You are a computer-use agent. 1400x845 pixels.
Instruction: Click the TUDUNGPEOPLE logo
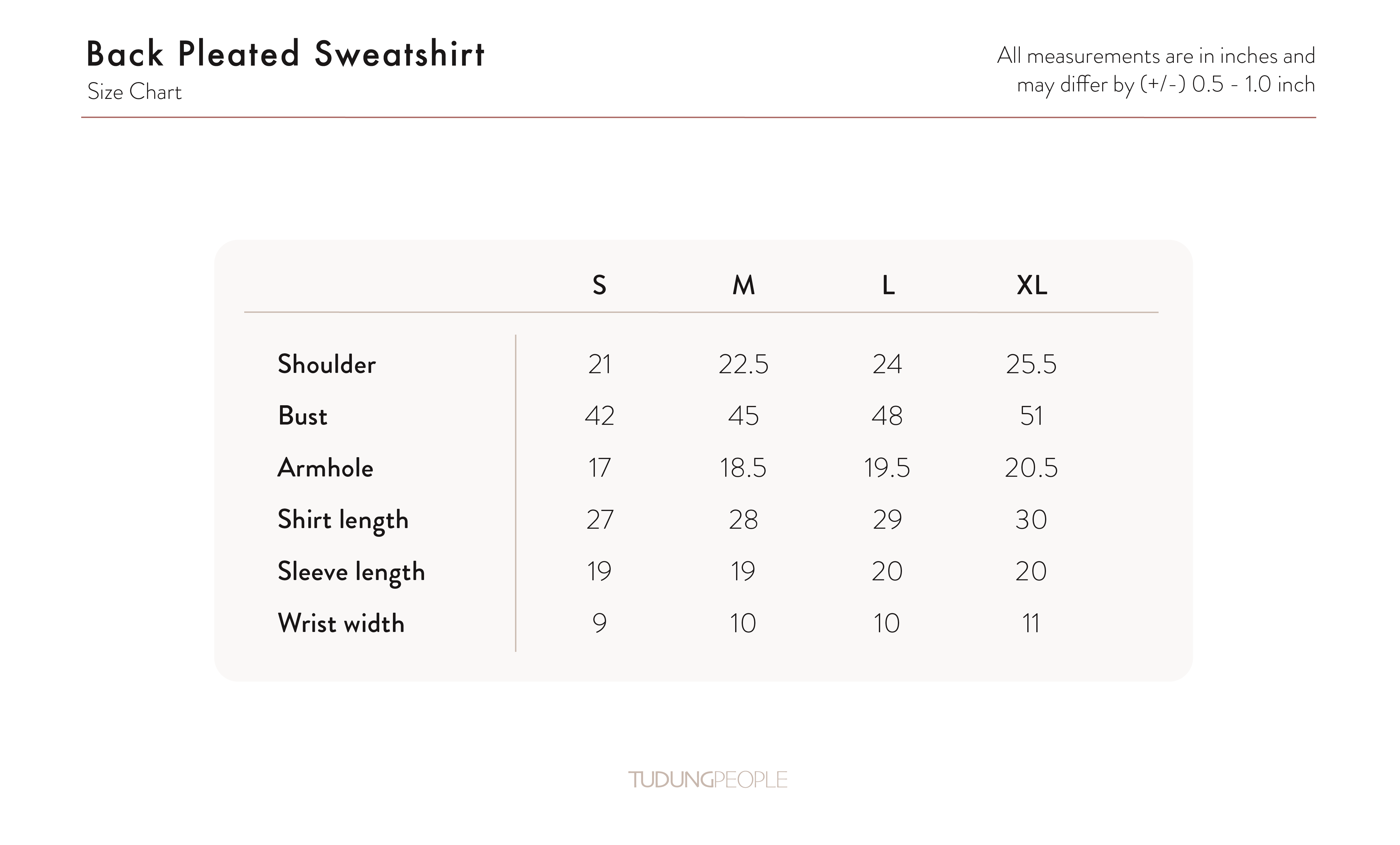[x=707, y=780]
